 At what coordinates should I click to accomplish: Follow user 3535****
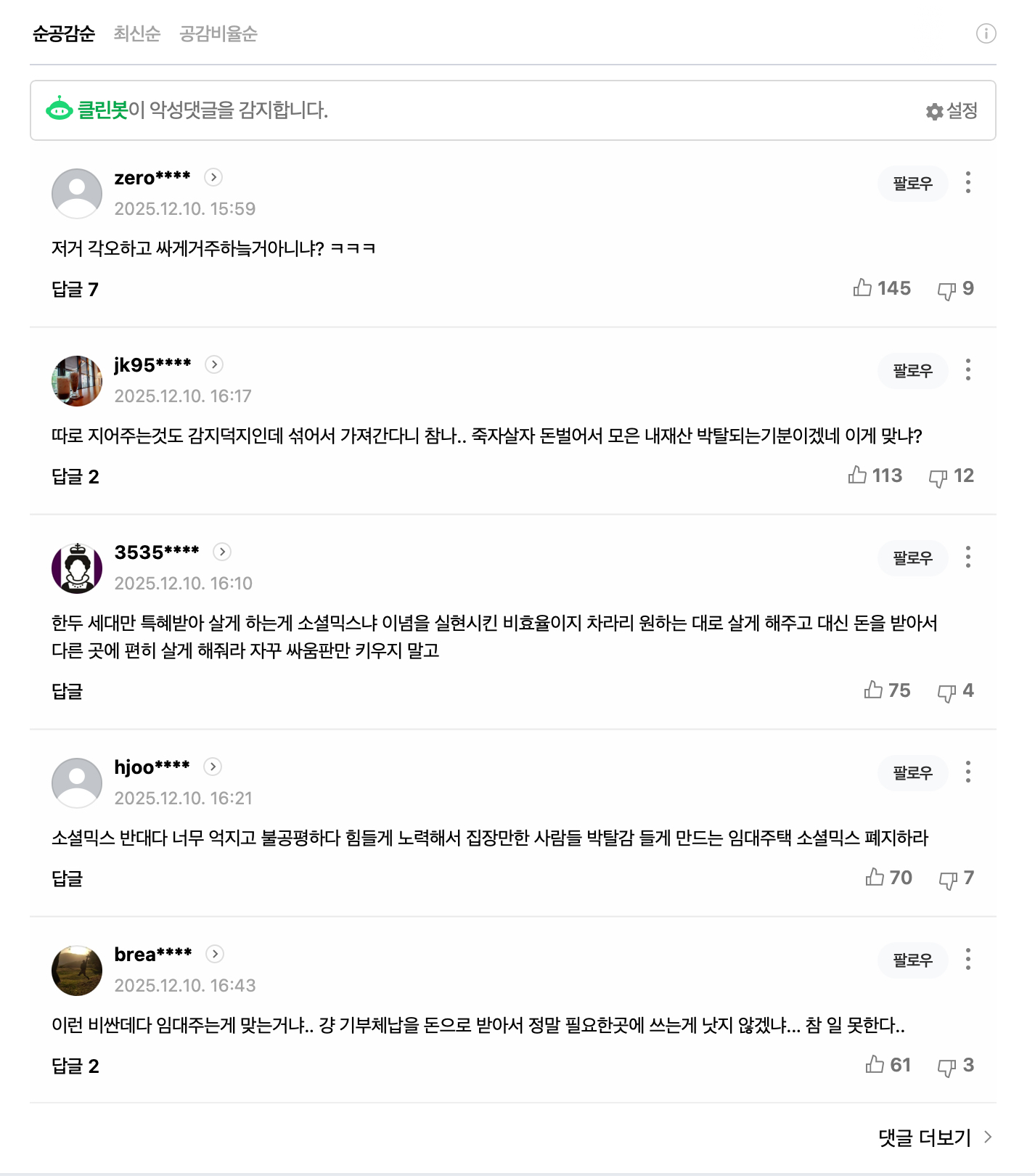point(912,558)
